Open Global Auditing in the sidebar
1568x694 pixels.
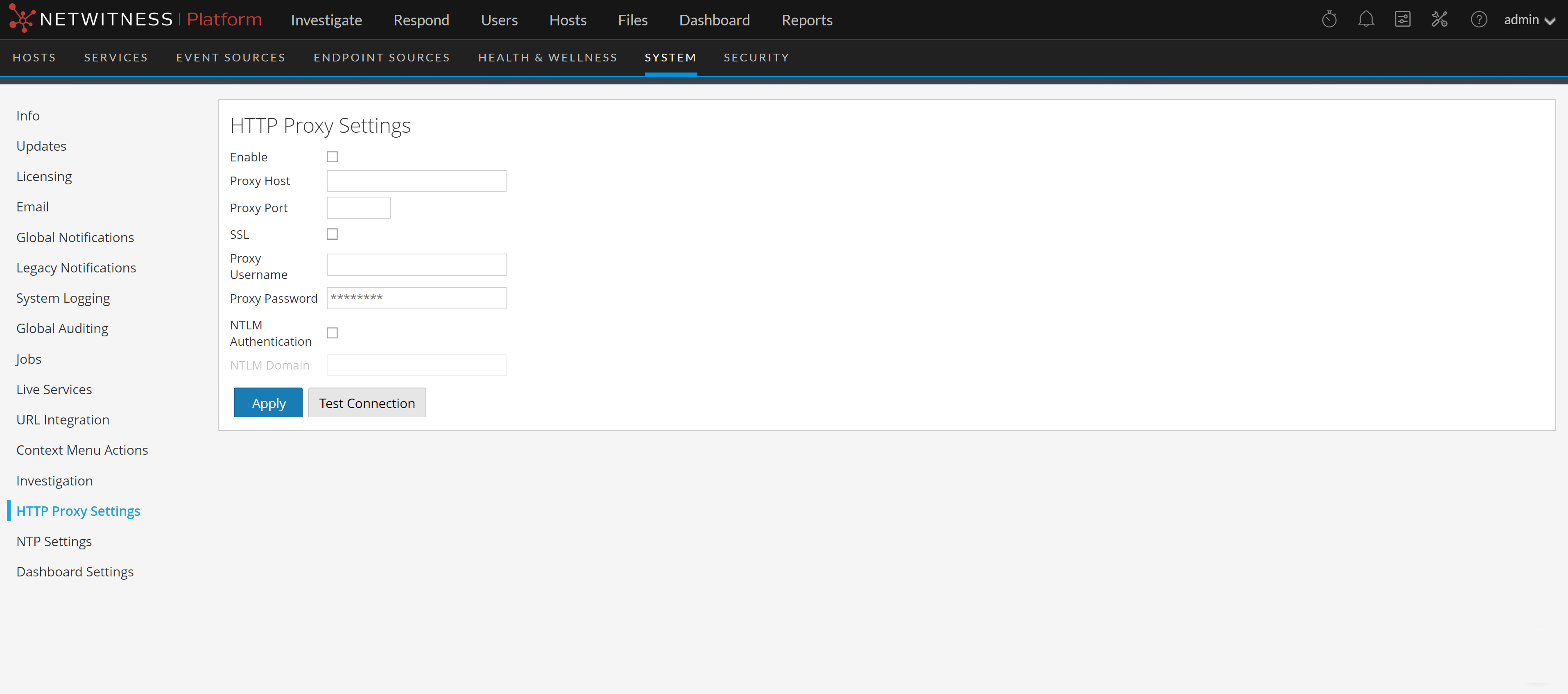coord(62,329)
